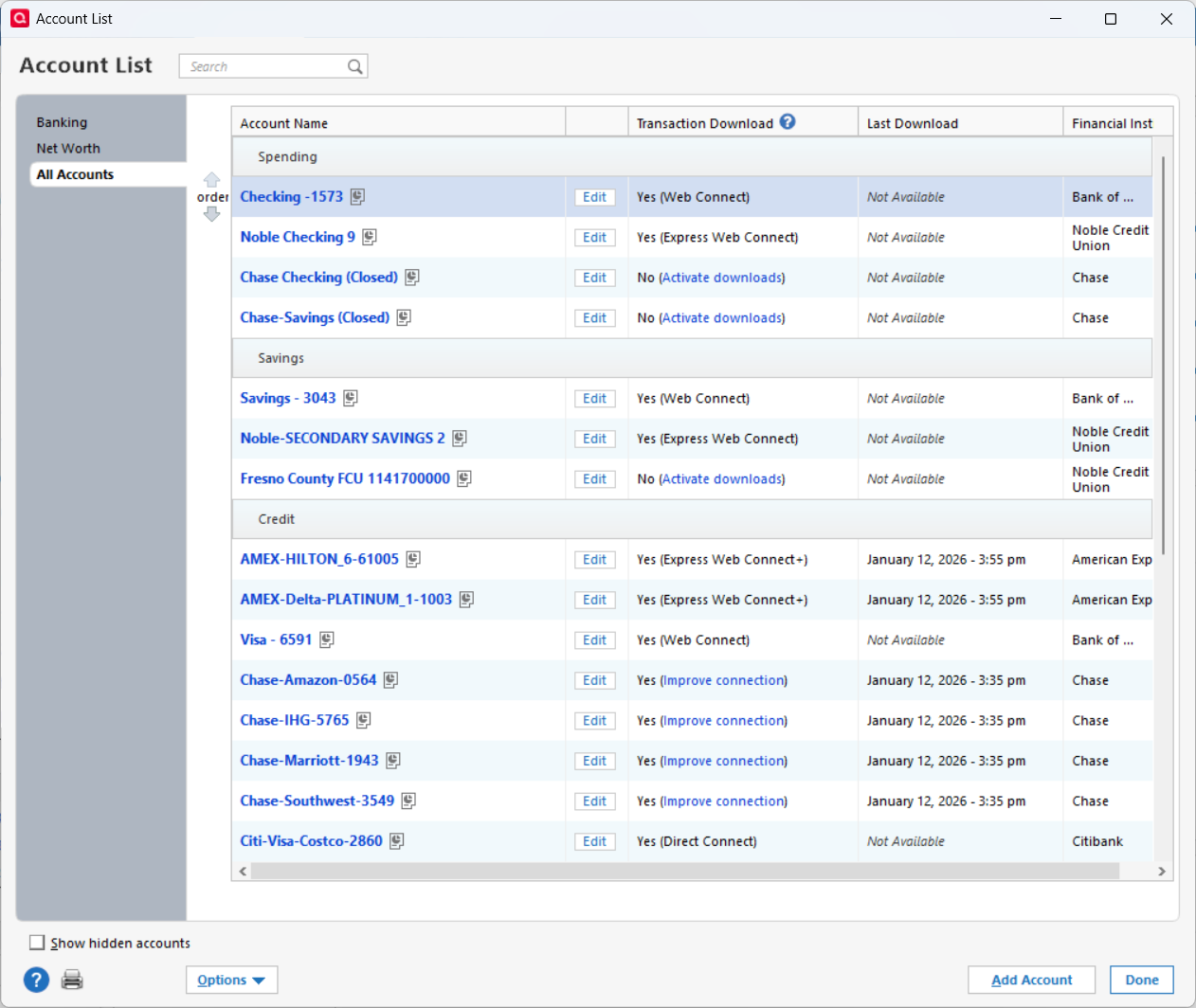Improve connection for Chase-Amazon-0564
The width and height of the screenshot is (1196, 1008).
coord(723,680)
